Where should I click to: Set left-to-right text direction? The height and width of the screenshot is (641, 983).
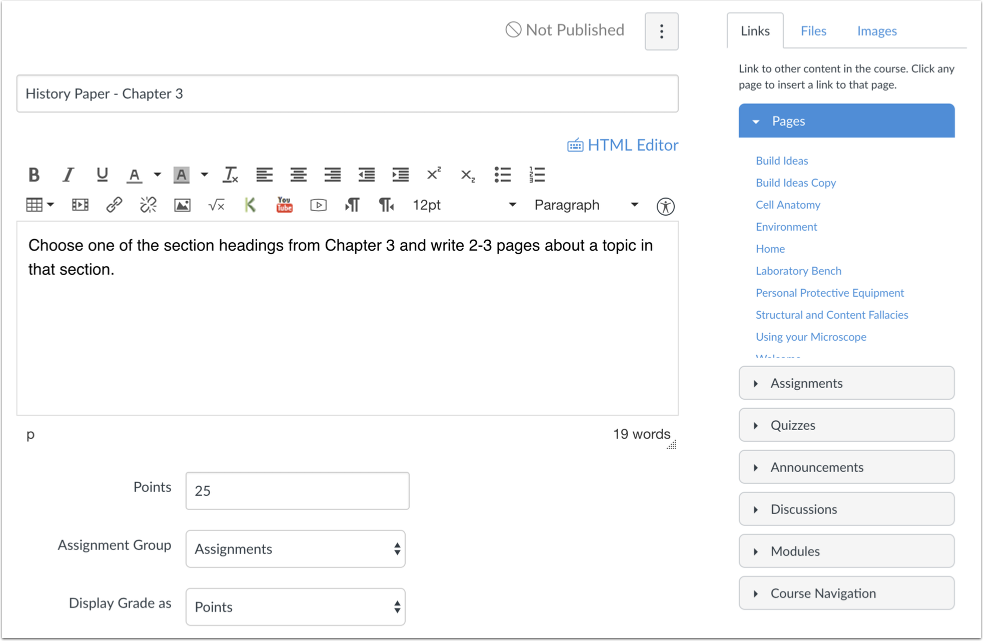coord(352,205)
